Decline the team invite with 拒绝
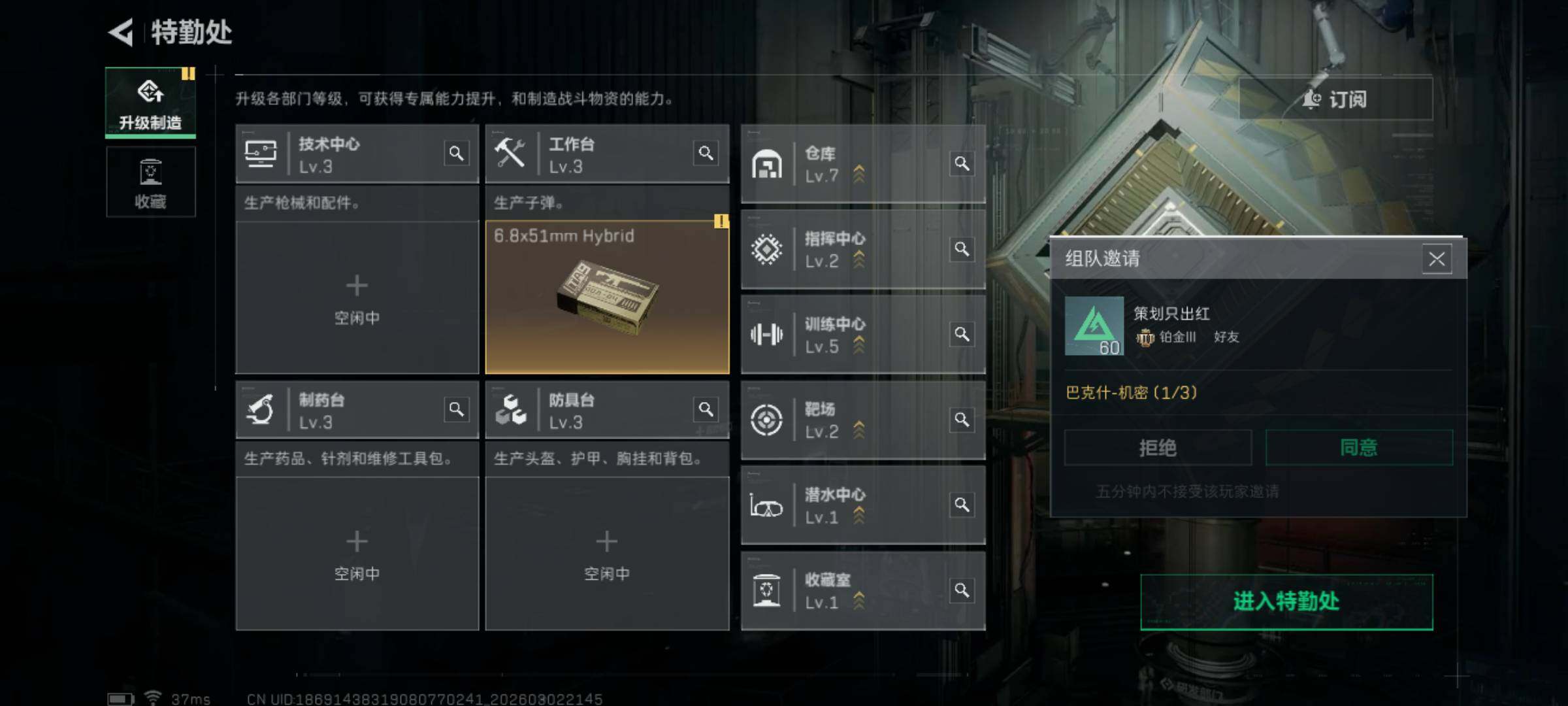Screen dimensions: 1568x706 click(x=1158, y=448)
